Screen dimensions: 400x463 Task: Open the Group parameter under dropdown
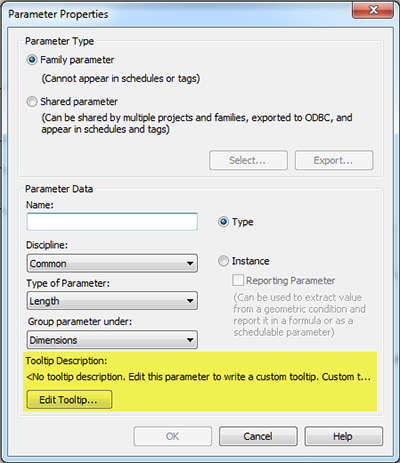coord(112,340)
